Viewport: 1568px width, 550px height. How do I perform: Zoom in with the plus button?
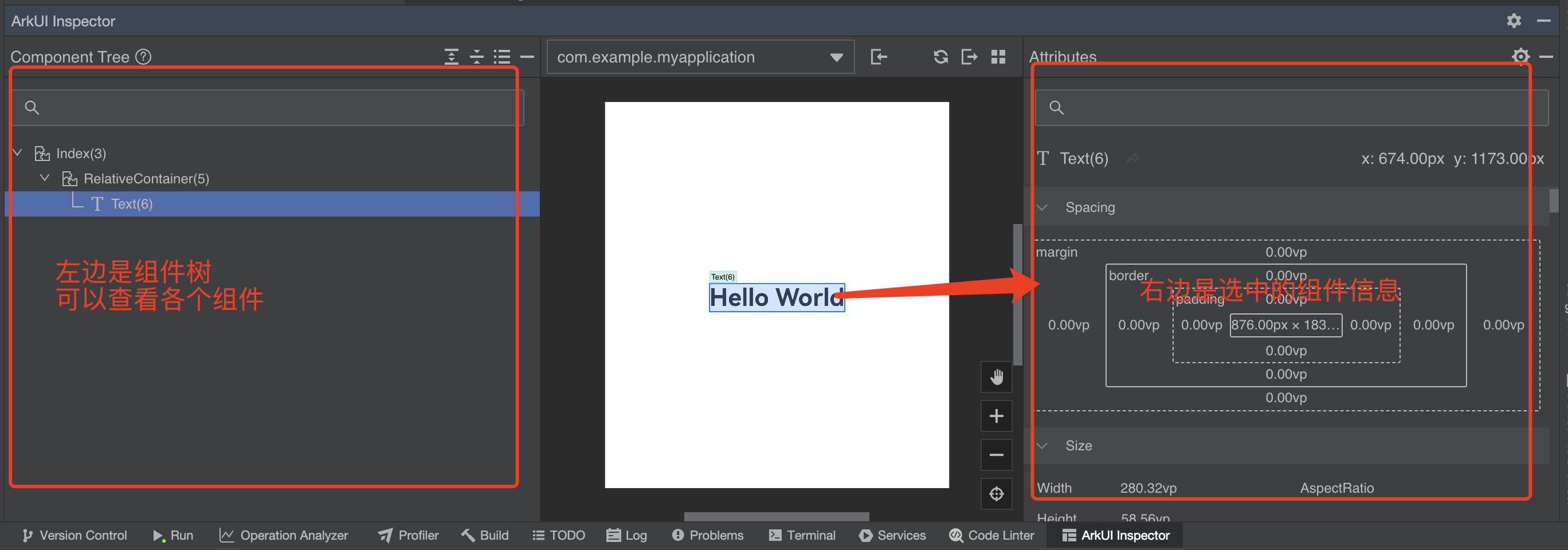[996, 416]
